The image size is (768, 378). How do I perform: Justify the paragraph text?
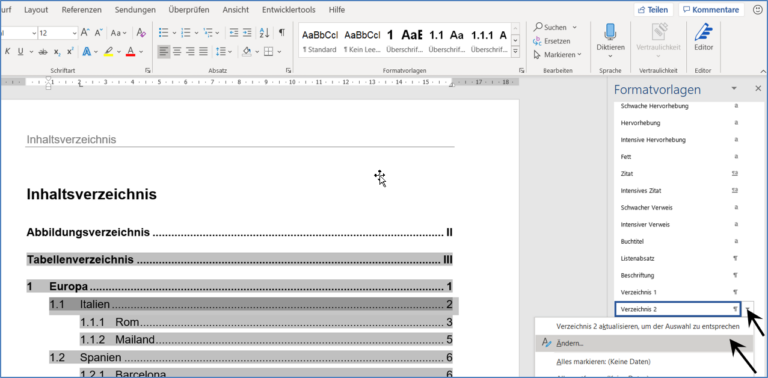[203, 51]
